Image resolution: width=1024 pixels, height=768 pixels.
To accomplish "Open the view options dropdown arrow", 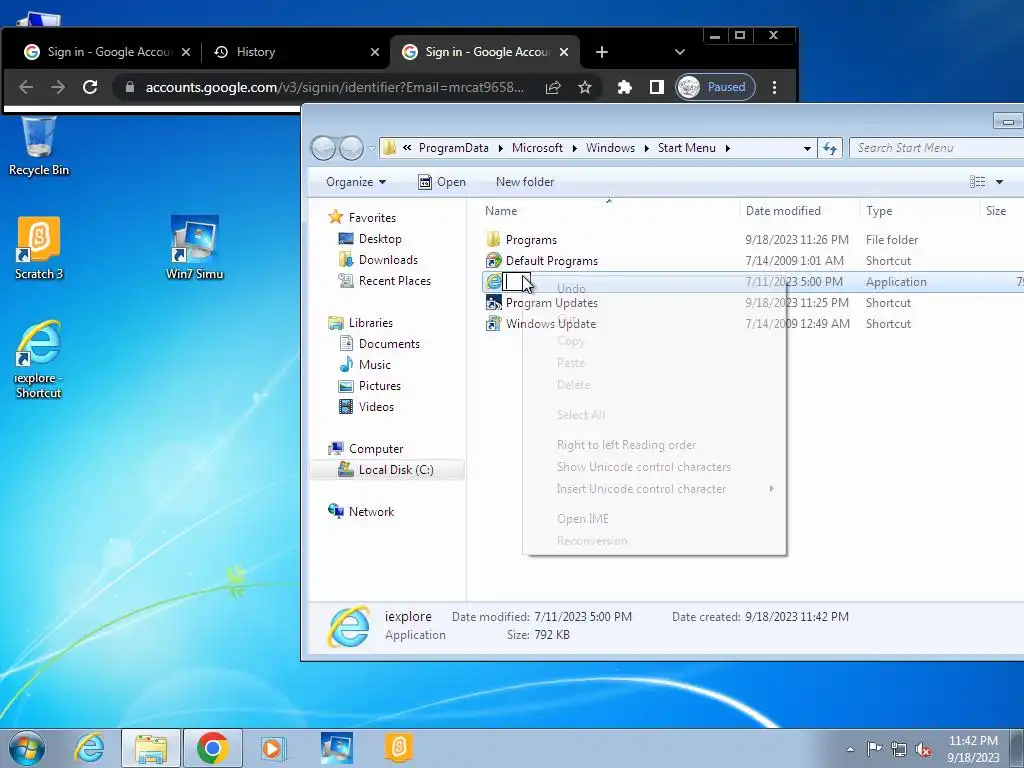I will [x=999, y=182].
